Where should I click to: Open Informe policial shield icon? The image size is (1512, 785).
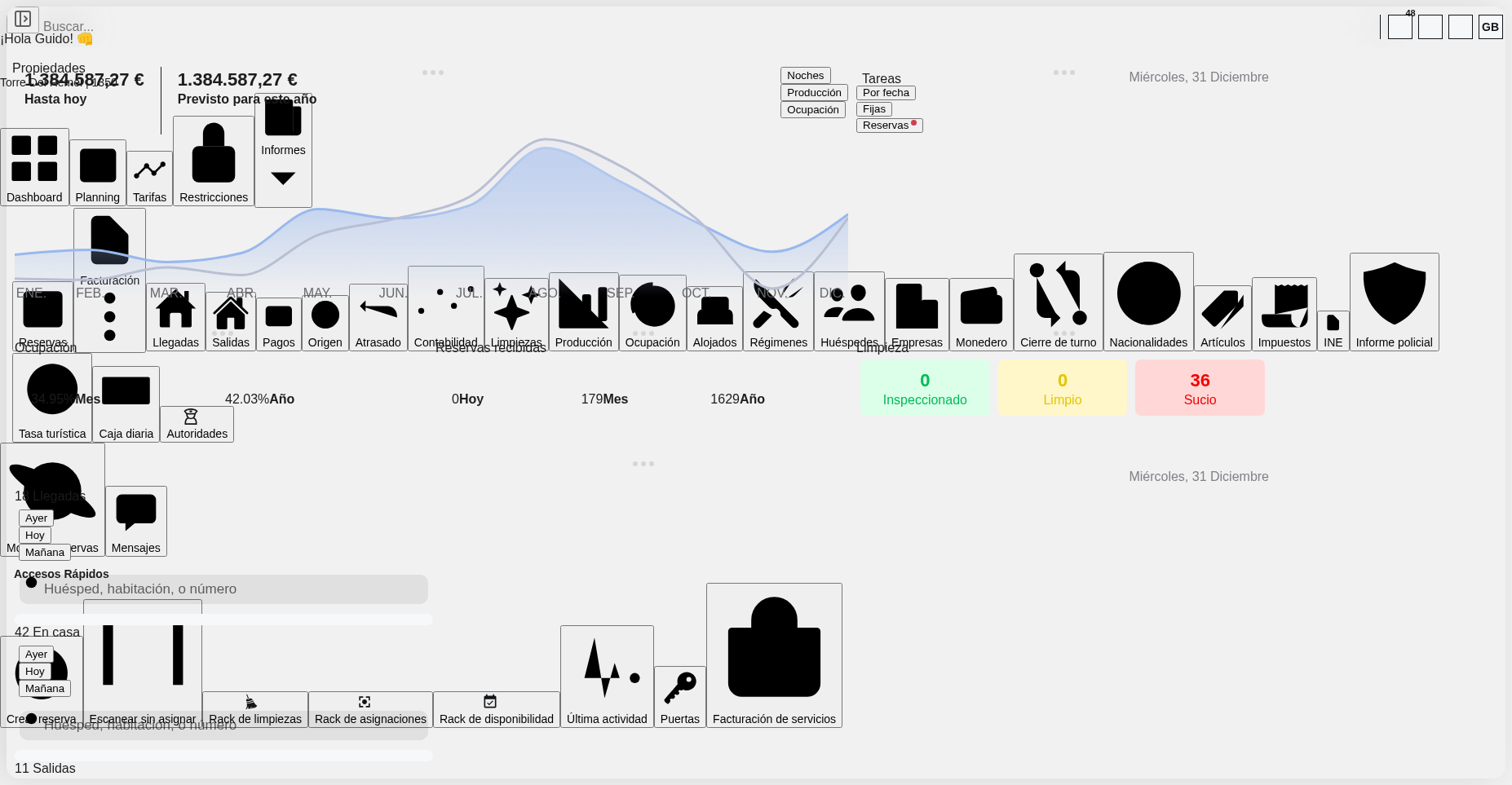click(1394, 302)
